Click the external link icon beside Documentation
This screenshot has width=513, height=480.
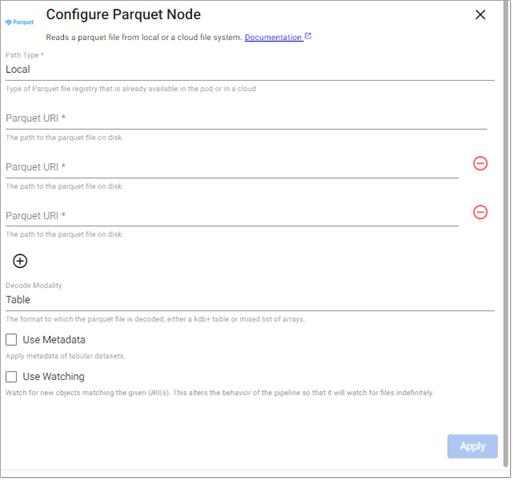coord(308,36)
